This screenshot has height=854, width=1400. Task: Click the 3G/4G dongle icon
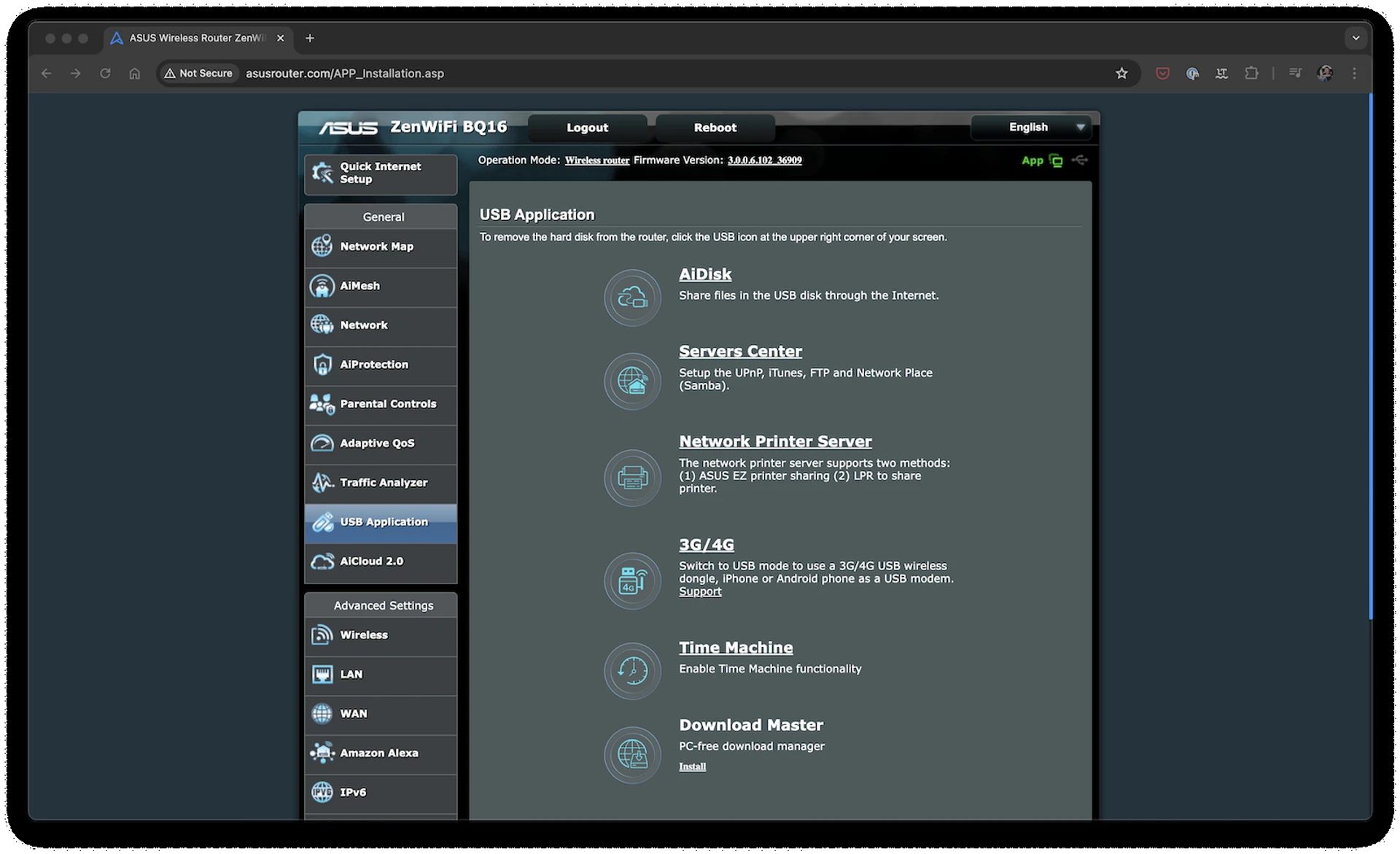point(632,581)
